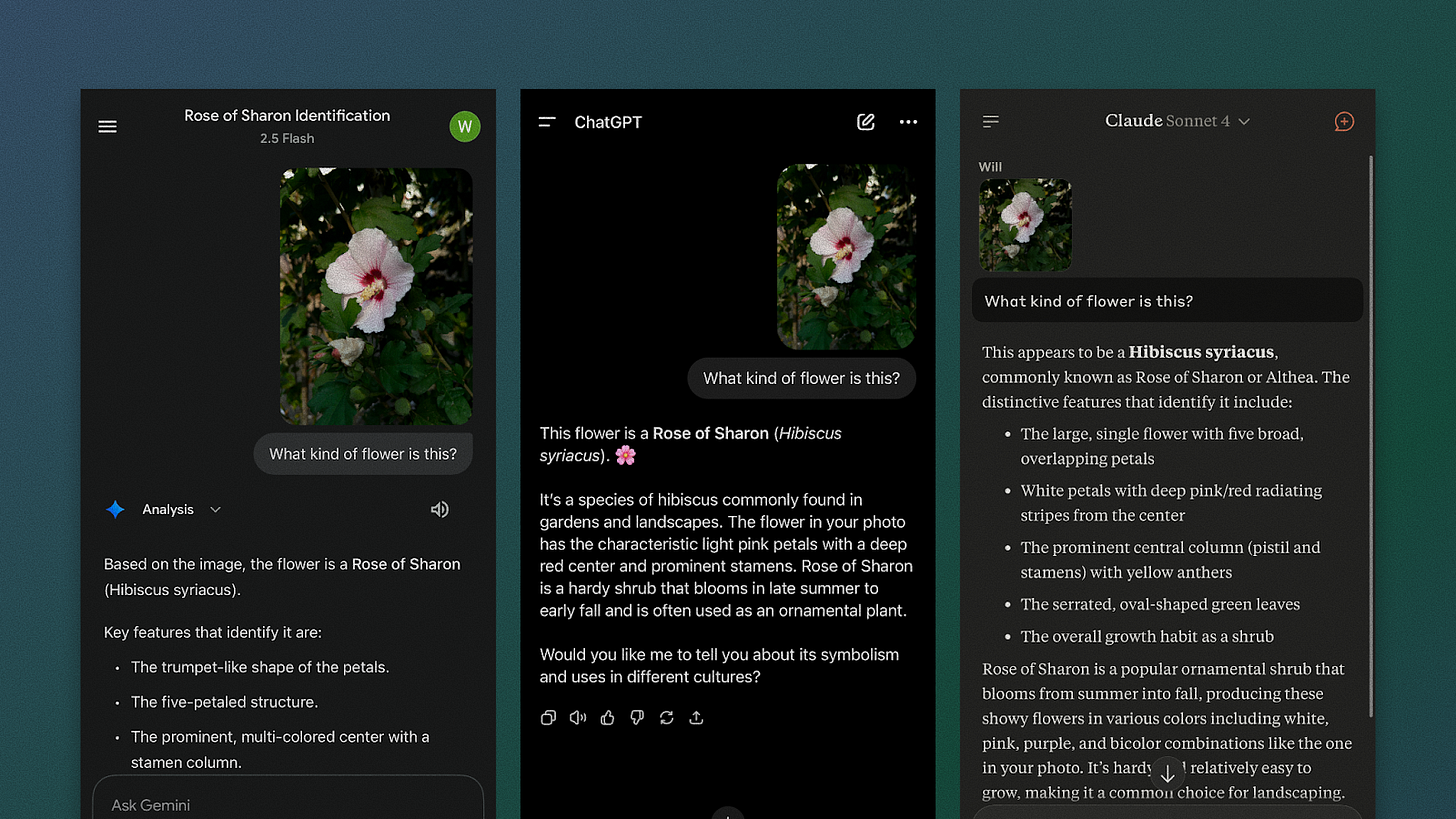Open a new Claude conversation
Image resolution: width=1456 pixels, height=819 pixels.
pos(1344,121)
